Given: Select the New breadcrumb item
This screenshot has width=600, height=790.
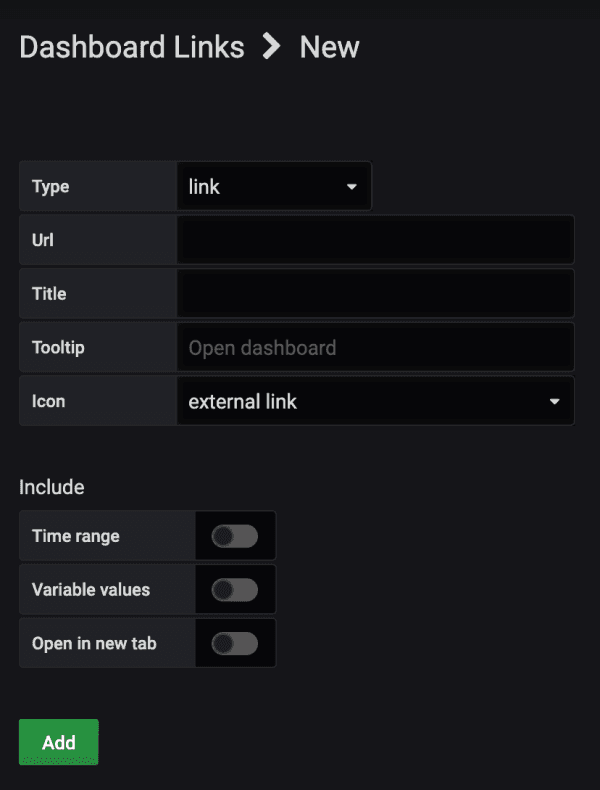Looking at the screenshot, I should (329, 47).
